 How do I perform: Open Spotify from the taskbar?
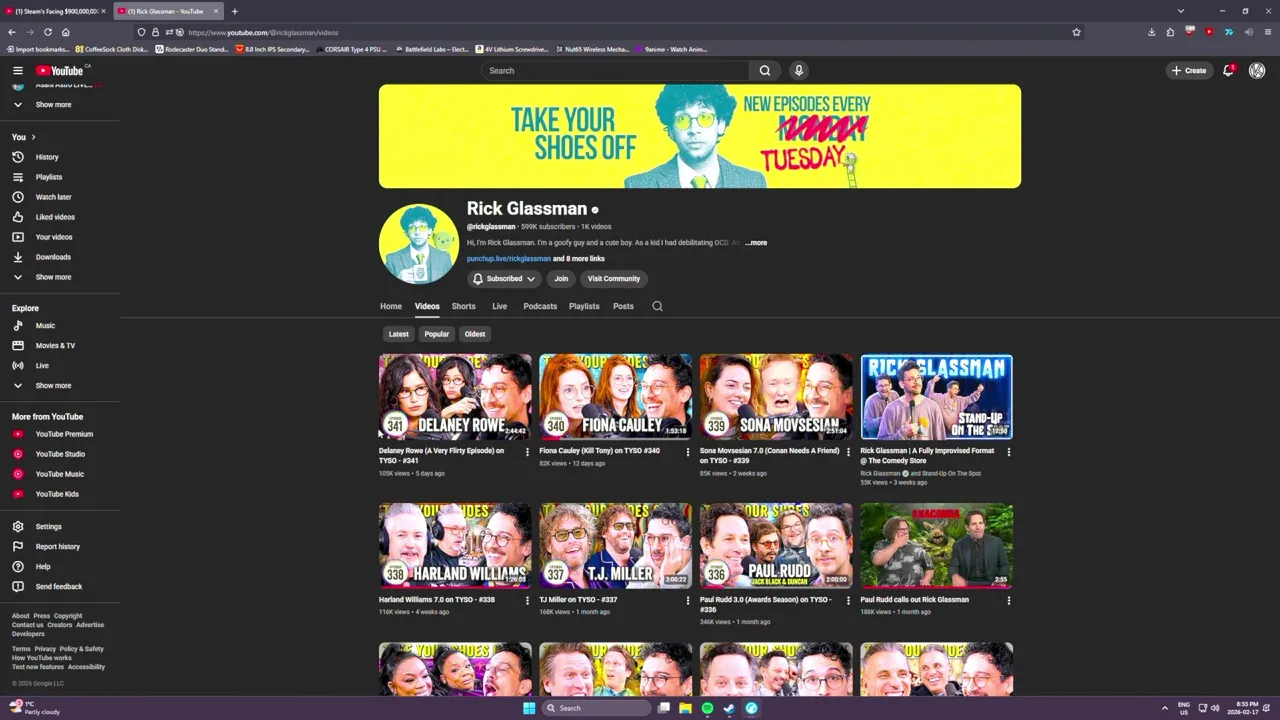[707, 708]
